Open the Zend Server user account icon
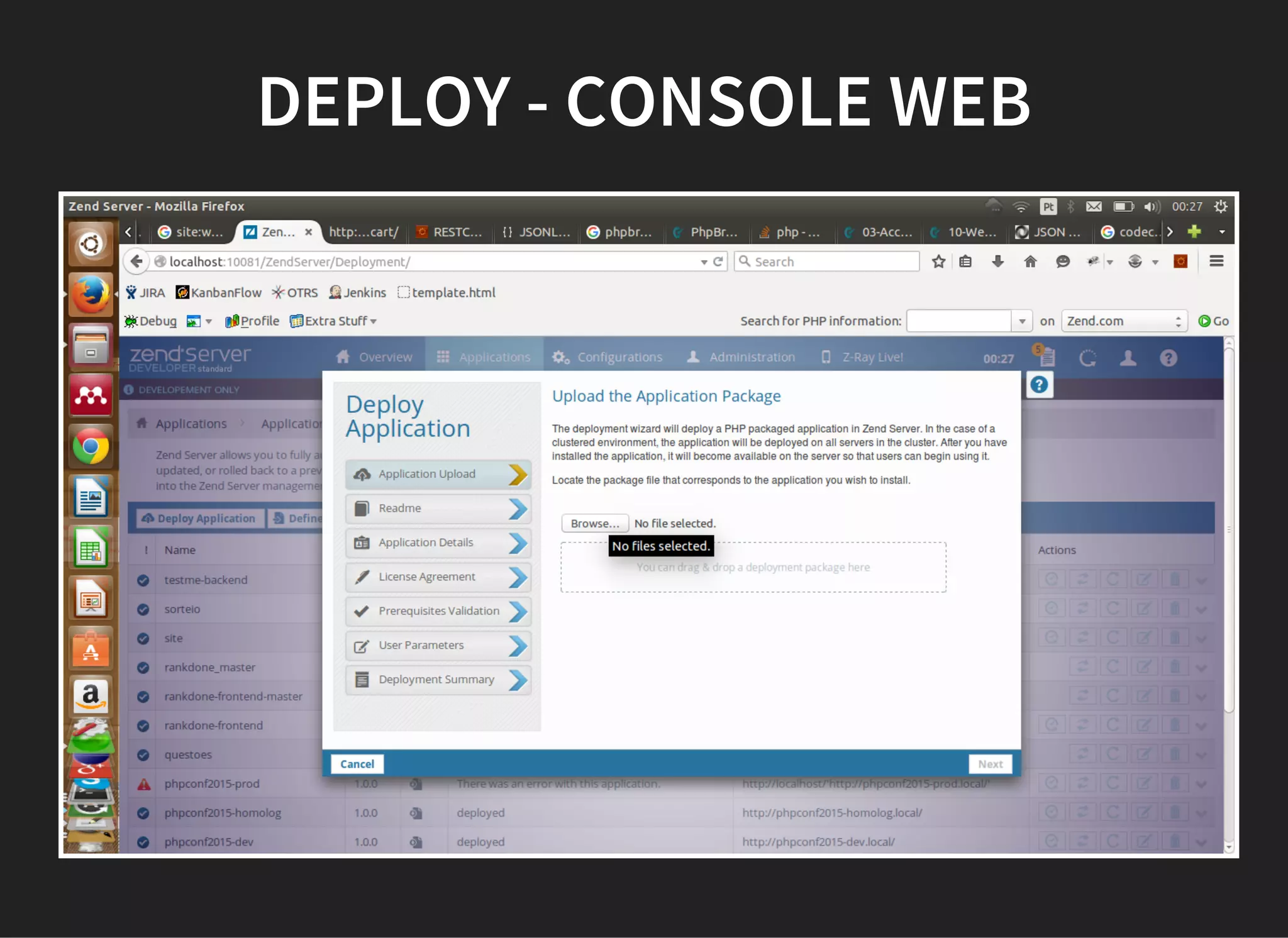1288x938 pixels. click(x=1128, y=358)
